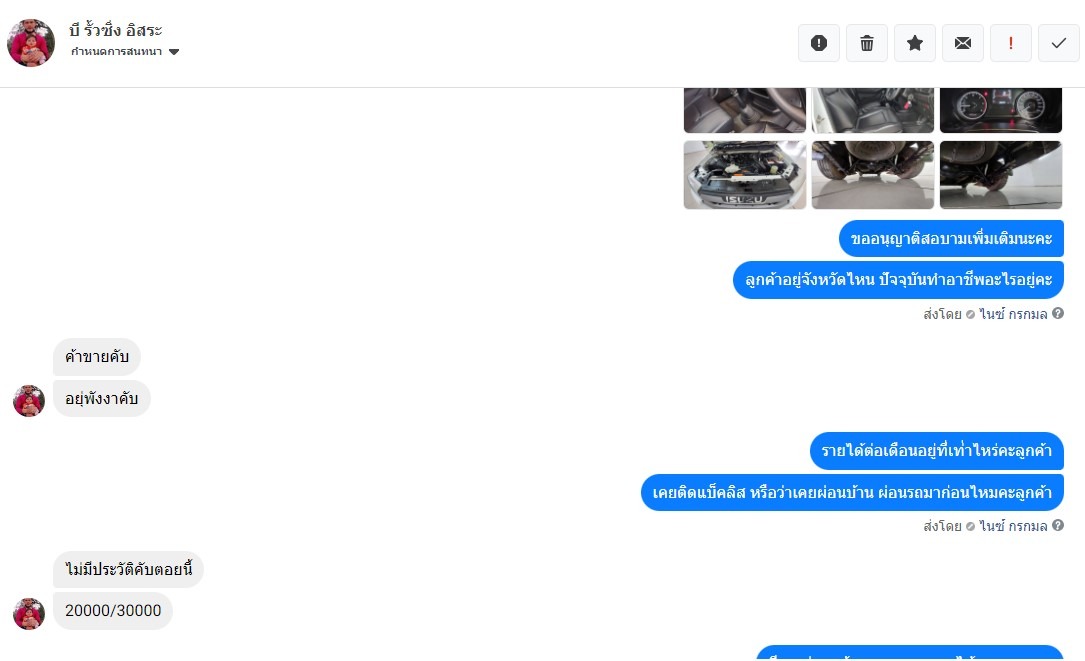1085x661 pixels.
Task: Mark conversation unread with envelope icon
Action: coord(963,43)
